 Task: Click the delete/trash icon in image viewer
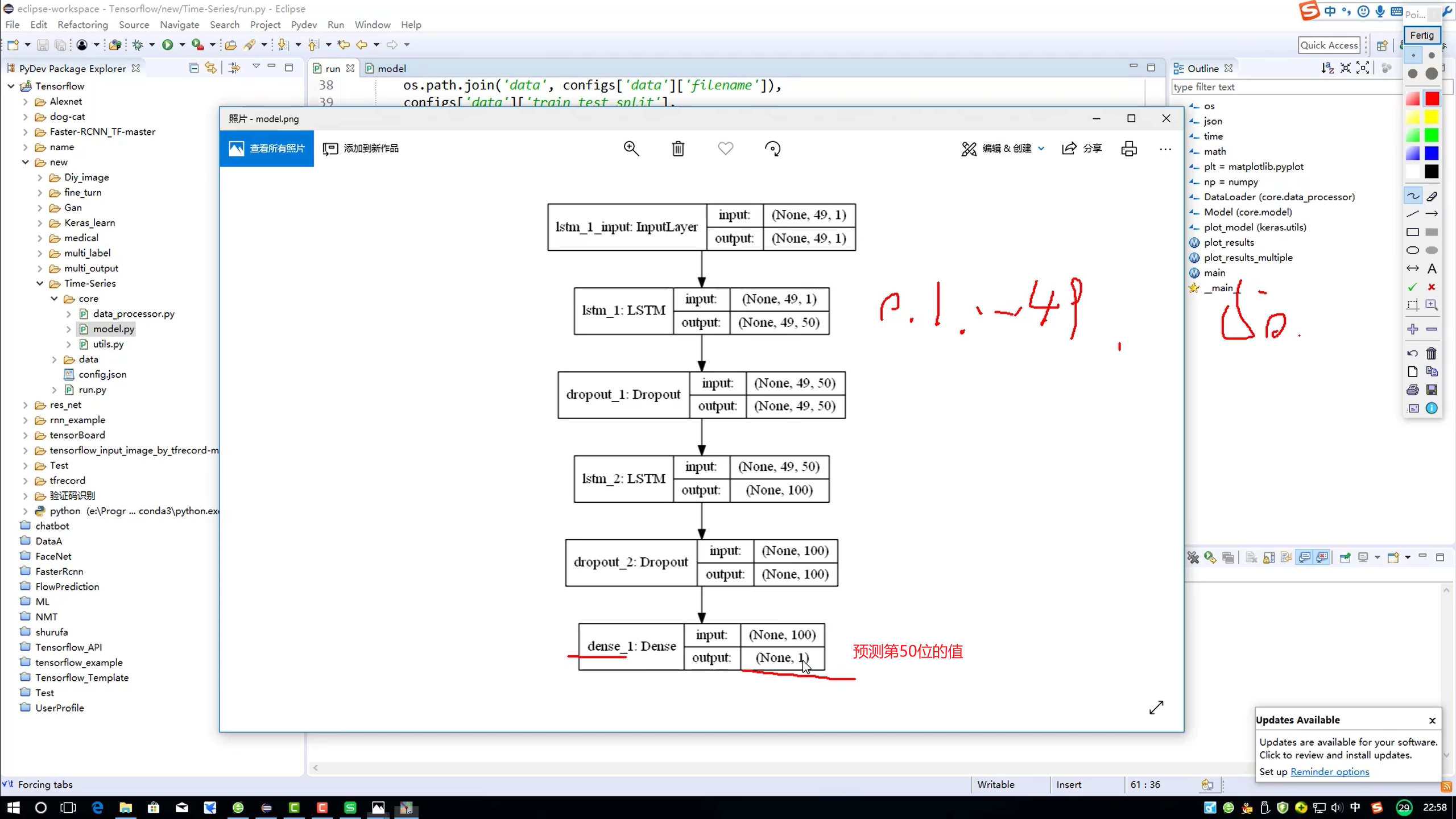pos(678,148)
